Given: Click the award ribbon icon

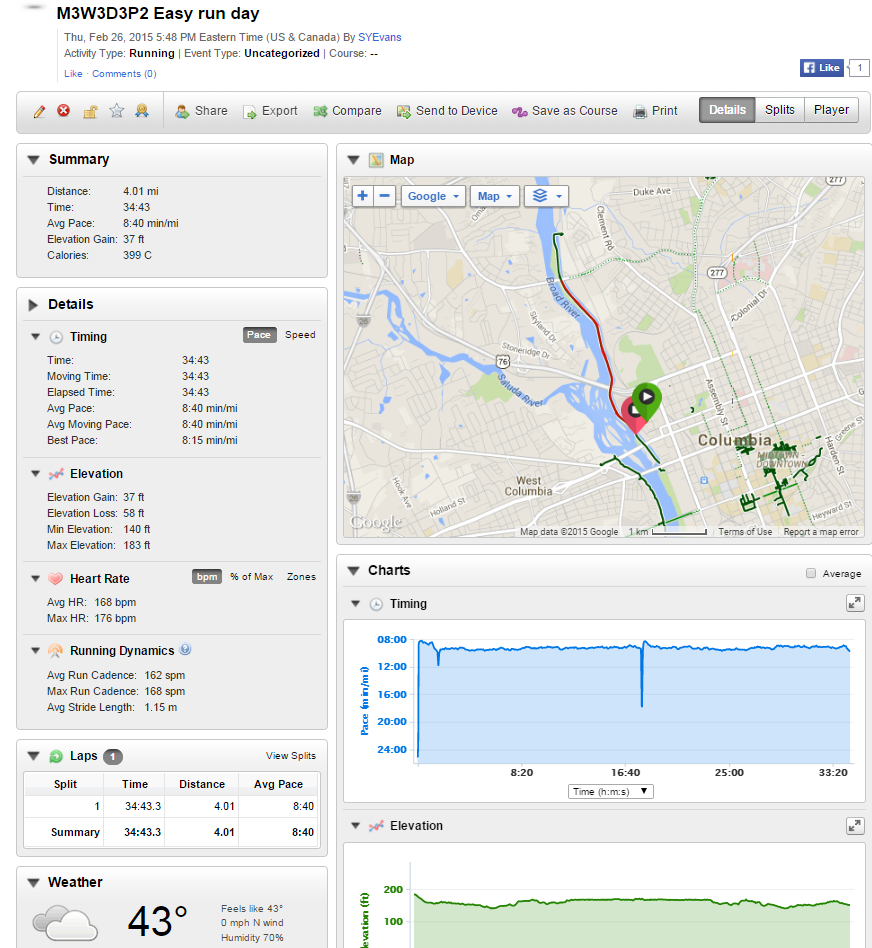Looking at the screenshot, I should [x=142, y=111].
